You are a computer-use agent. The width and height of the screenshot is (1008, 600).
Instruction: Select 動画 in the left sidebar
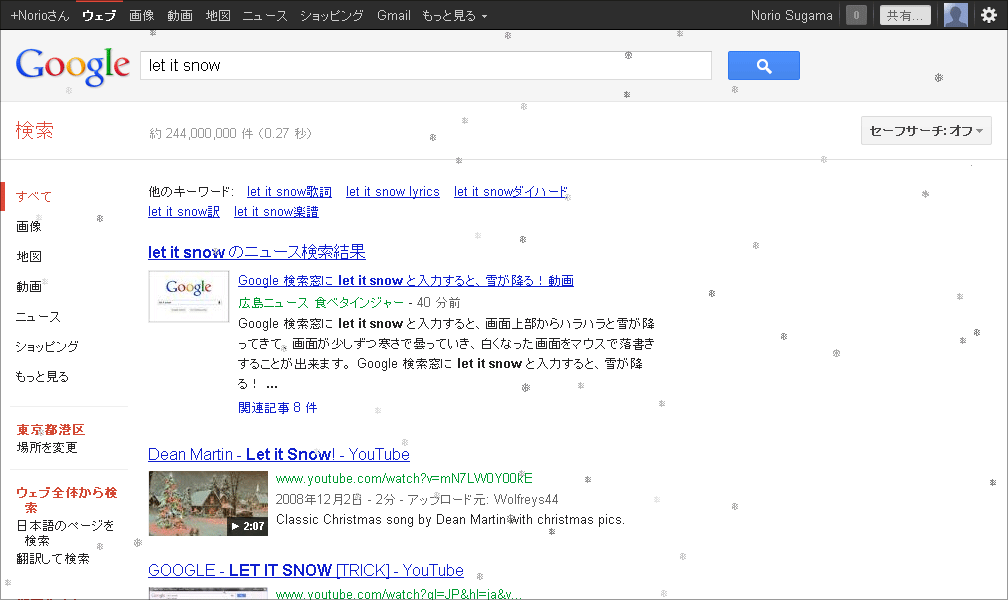click(29, 286)
